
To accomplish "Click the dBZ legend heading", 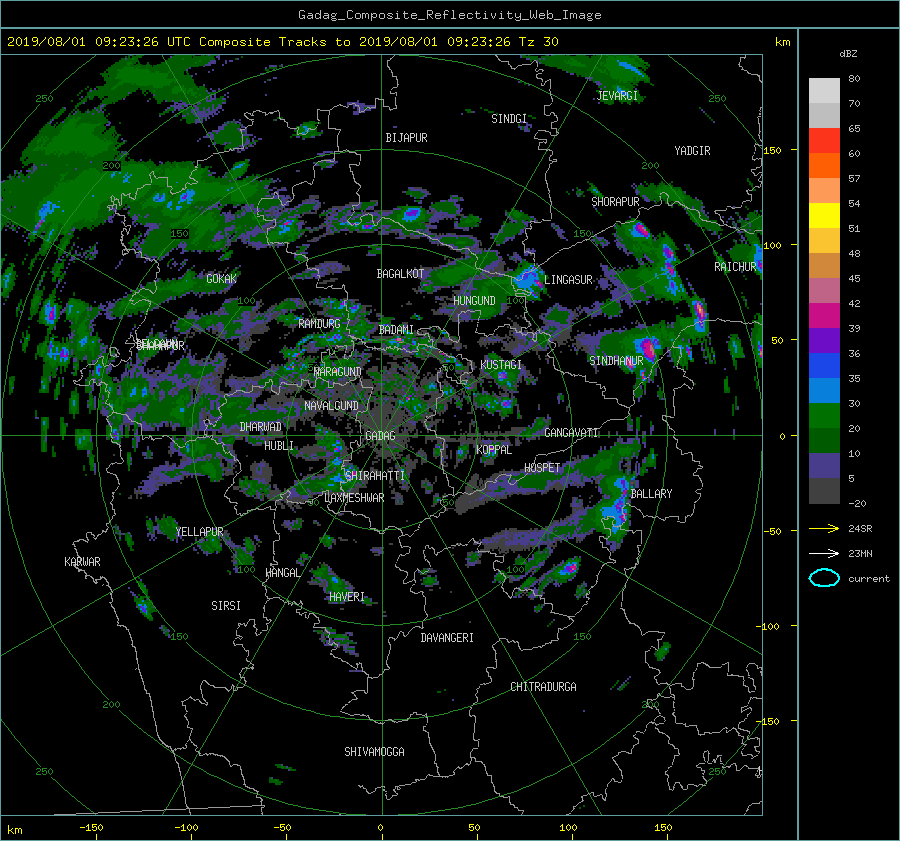I will coord(848,54).
